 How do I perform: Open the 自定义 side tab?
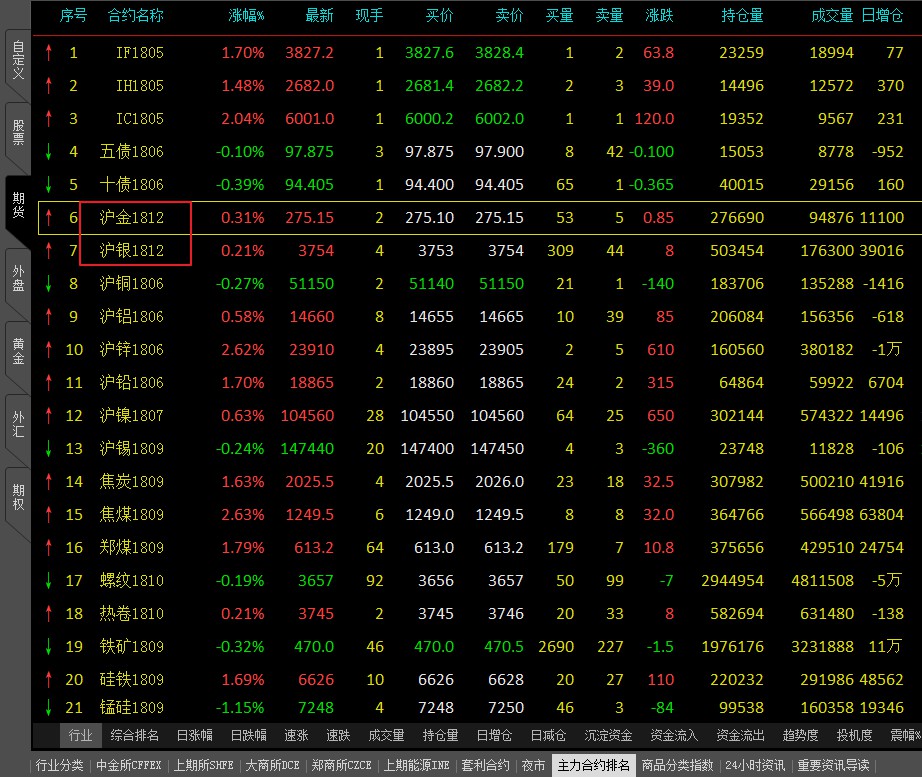17,59
